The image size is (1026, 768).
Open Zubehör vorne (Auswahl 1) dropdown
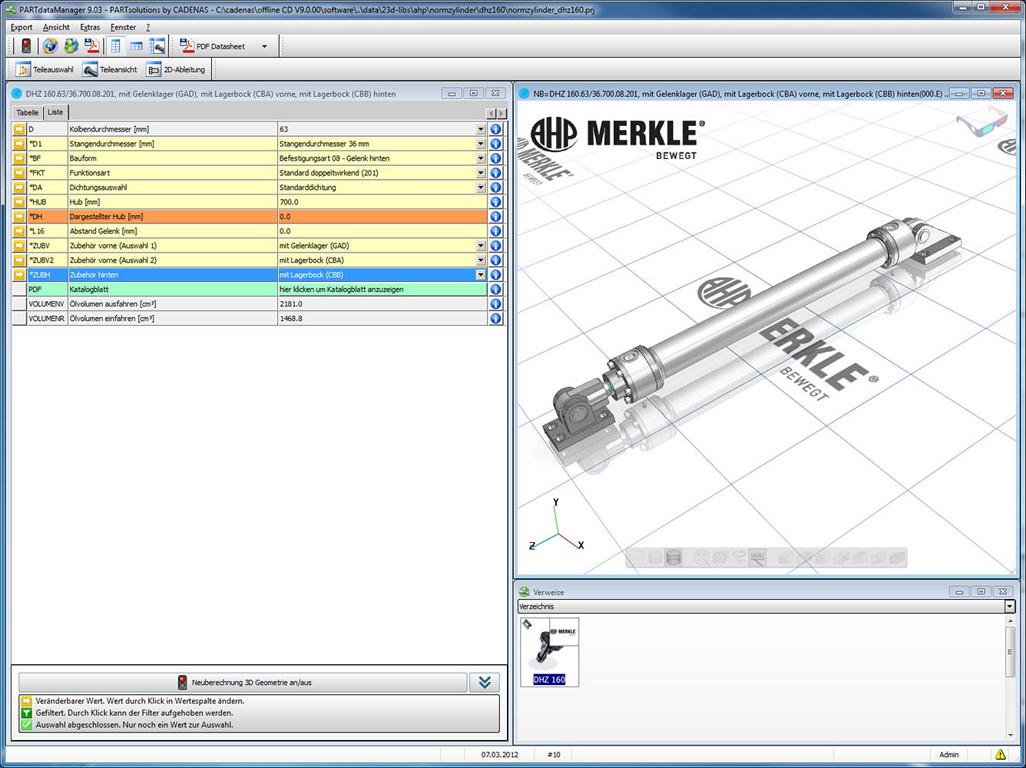[481, 245]
